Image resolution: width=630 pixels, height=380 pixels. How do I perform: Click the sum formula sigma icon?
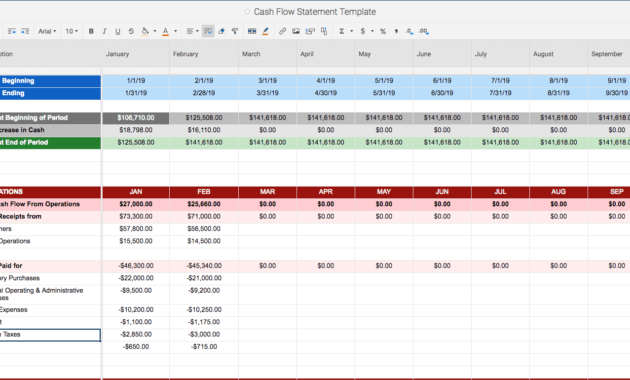tap(342, 31)
